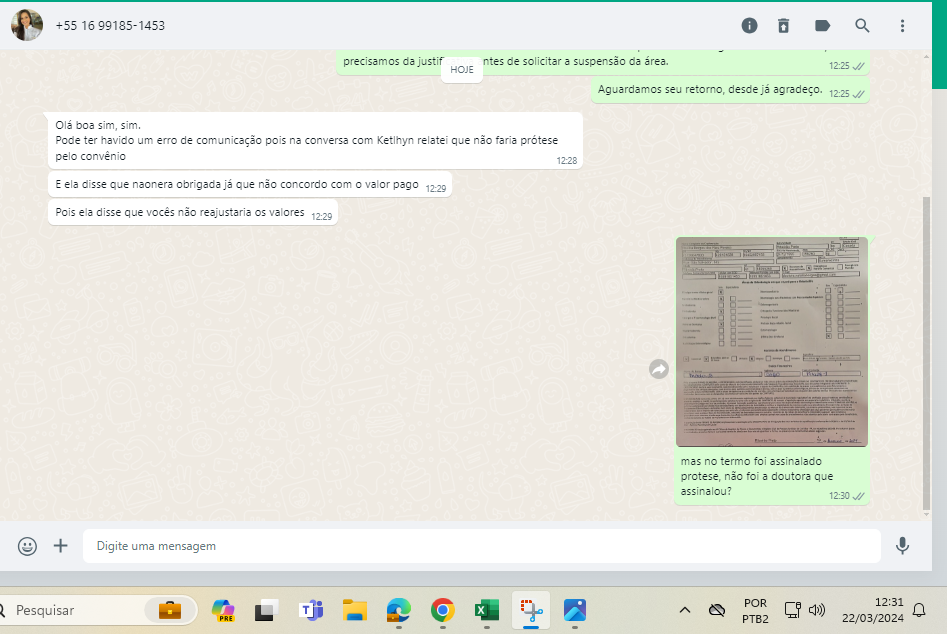This screenshot has height=634, width=947.
Task: Click the network display tray icon
Action: tap(792, 610)
